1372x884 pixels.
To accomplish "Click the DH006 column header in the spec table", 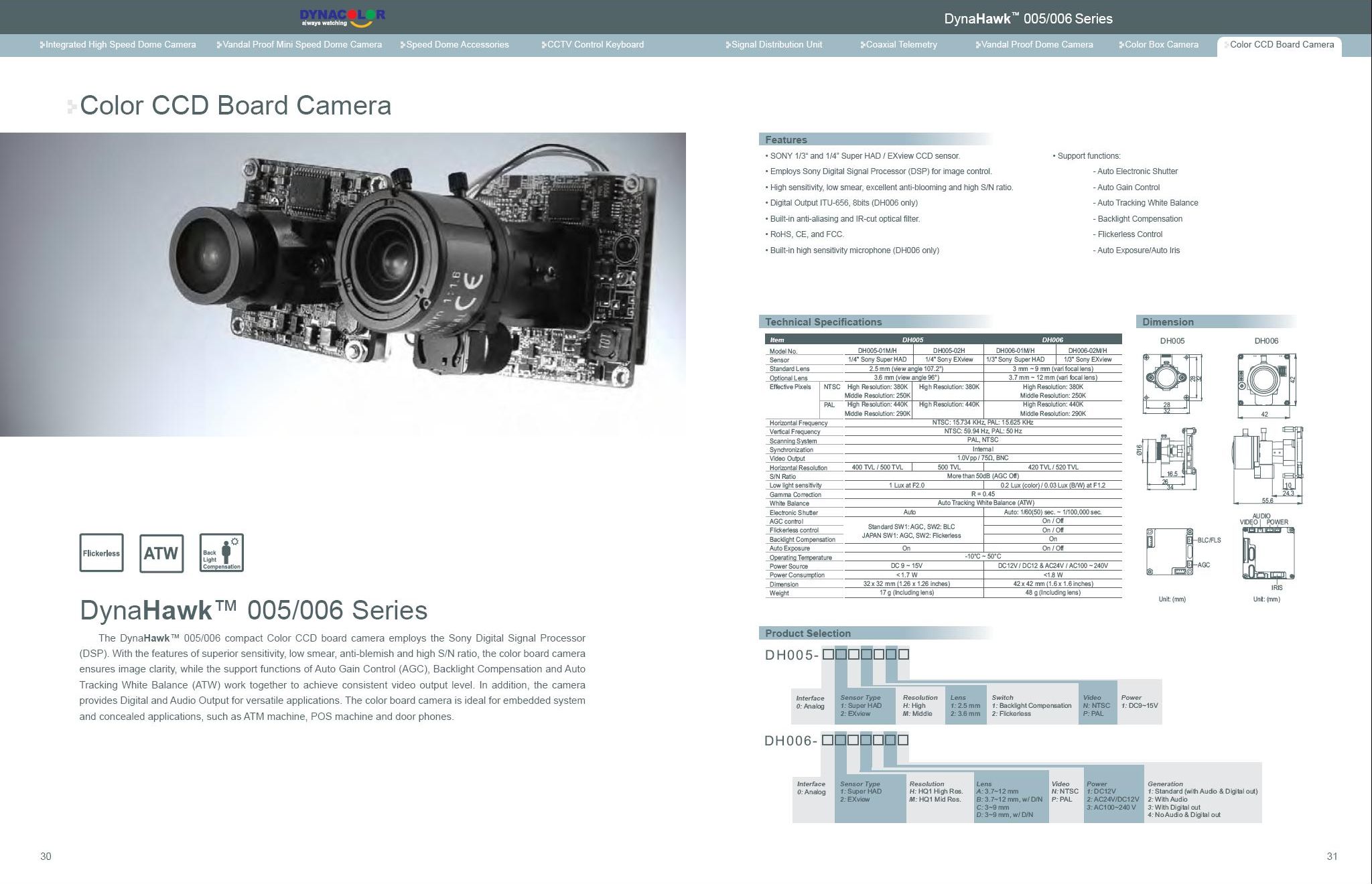I will point(1052,340).
